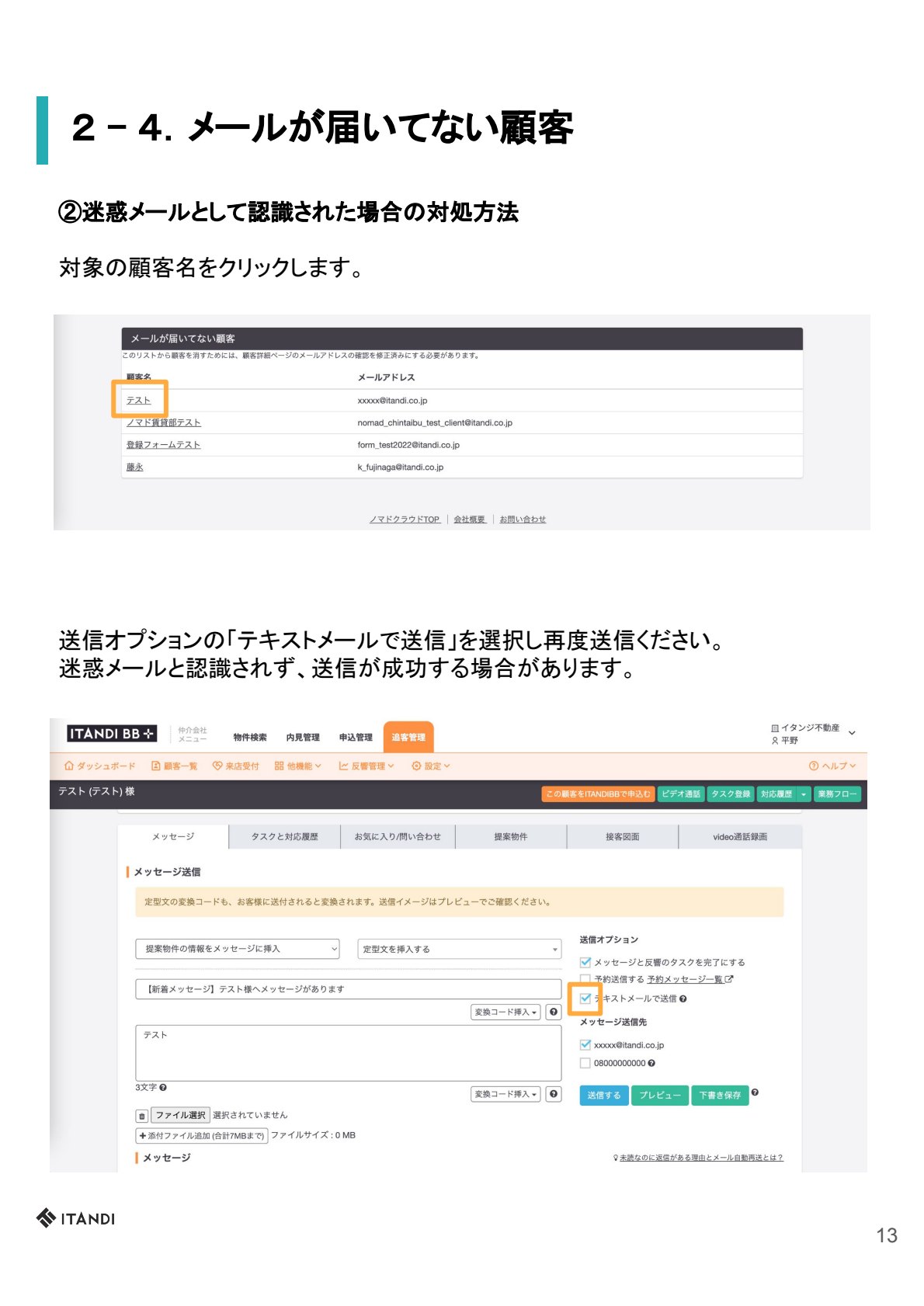Click the question icon beside subject 変換コード挿入
The height and width of the screenshot is (1306, 924).
coord(553,1012)
